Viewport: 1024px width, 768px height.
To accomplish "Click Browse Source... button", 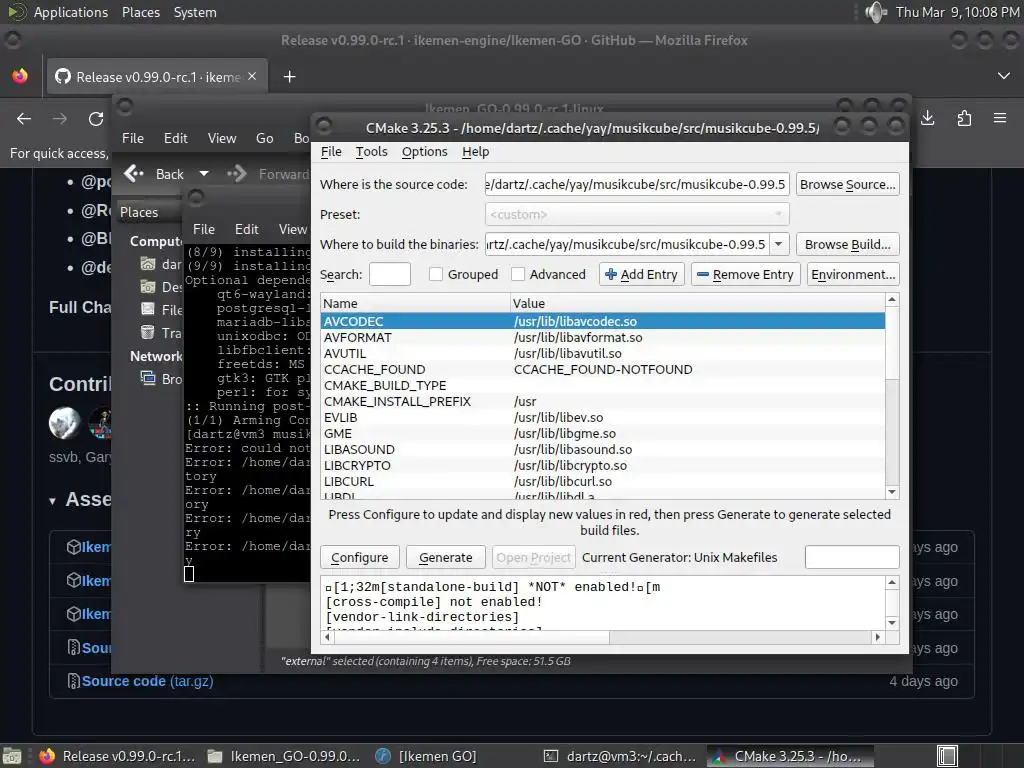I will point(847,184).
